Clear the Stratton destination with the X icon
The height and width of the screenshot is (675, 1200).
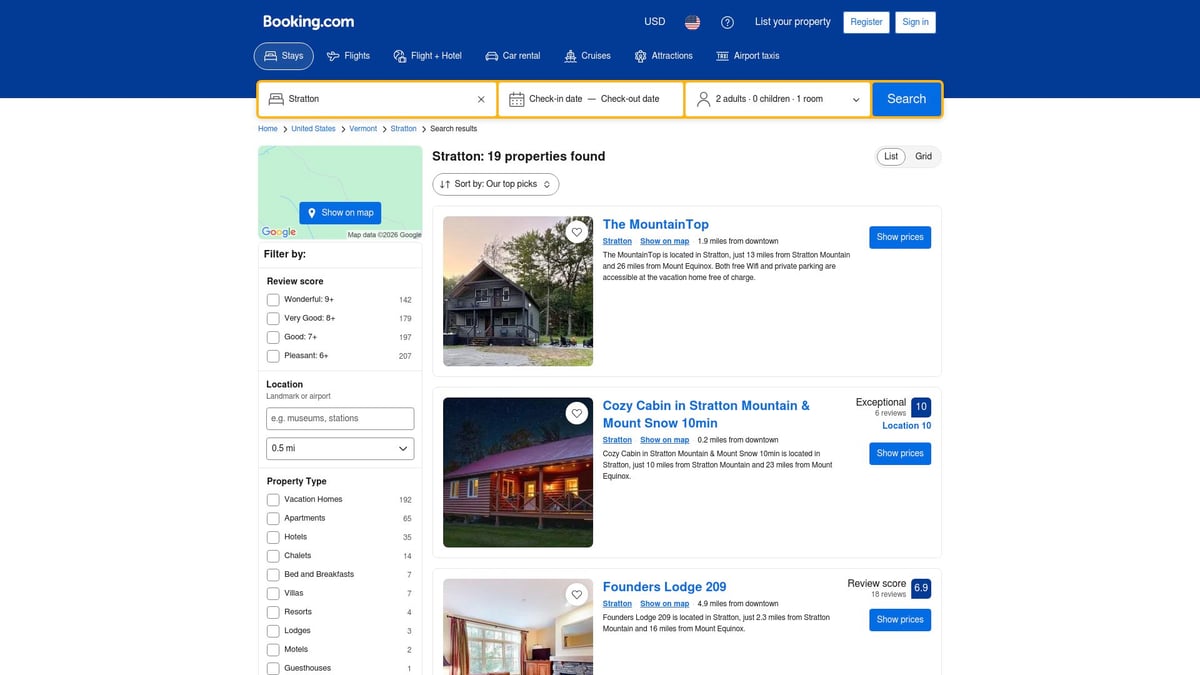[480, 98]
